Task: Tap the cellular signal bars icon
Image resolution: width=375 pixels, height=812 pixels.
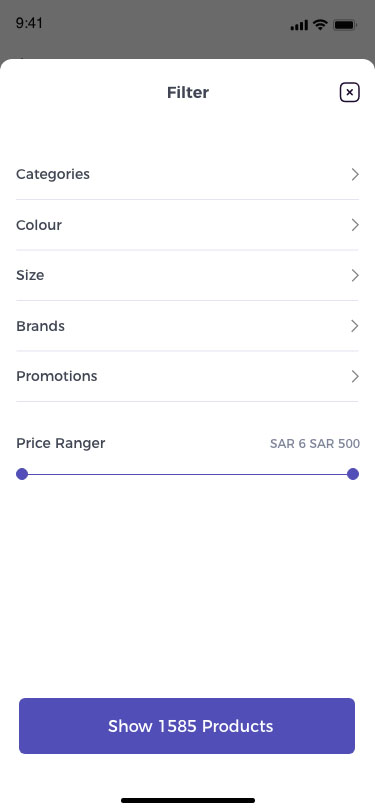Action: [x=299, y=25]
